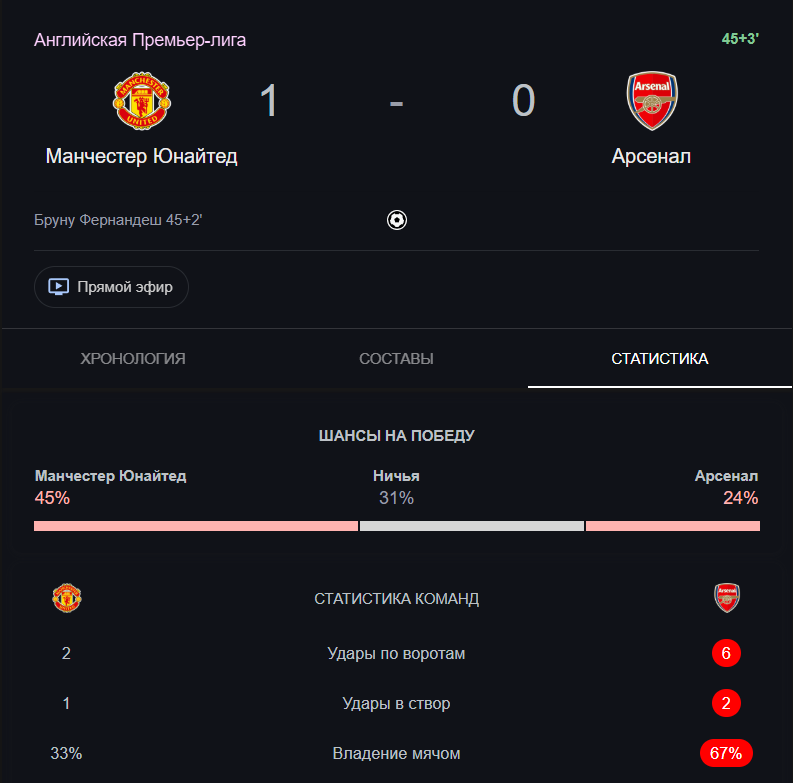Click Arsenal's red shots badge showing 6
The width and height of the screenshot is (793, 783).
click(727, 654)
